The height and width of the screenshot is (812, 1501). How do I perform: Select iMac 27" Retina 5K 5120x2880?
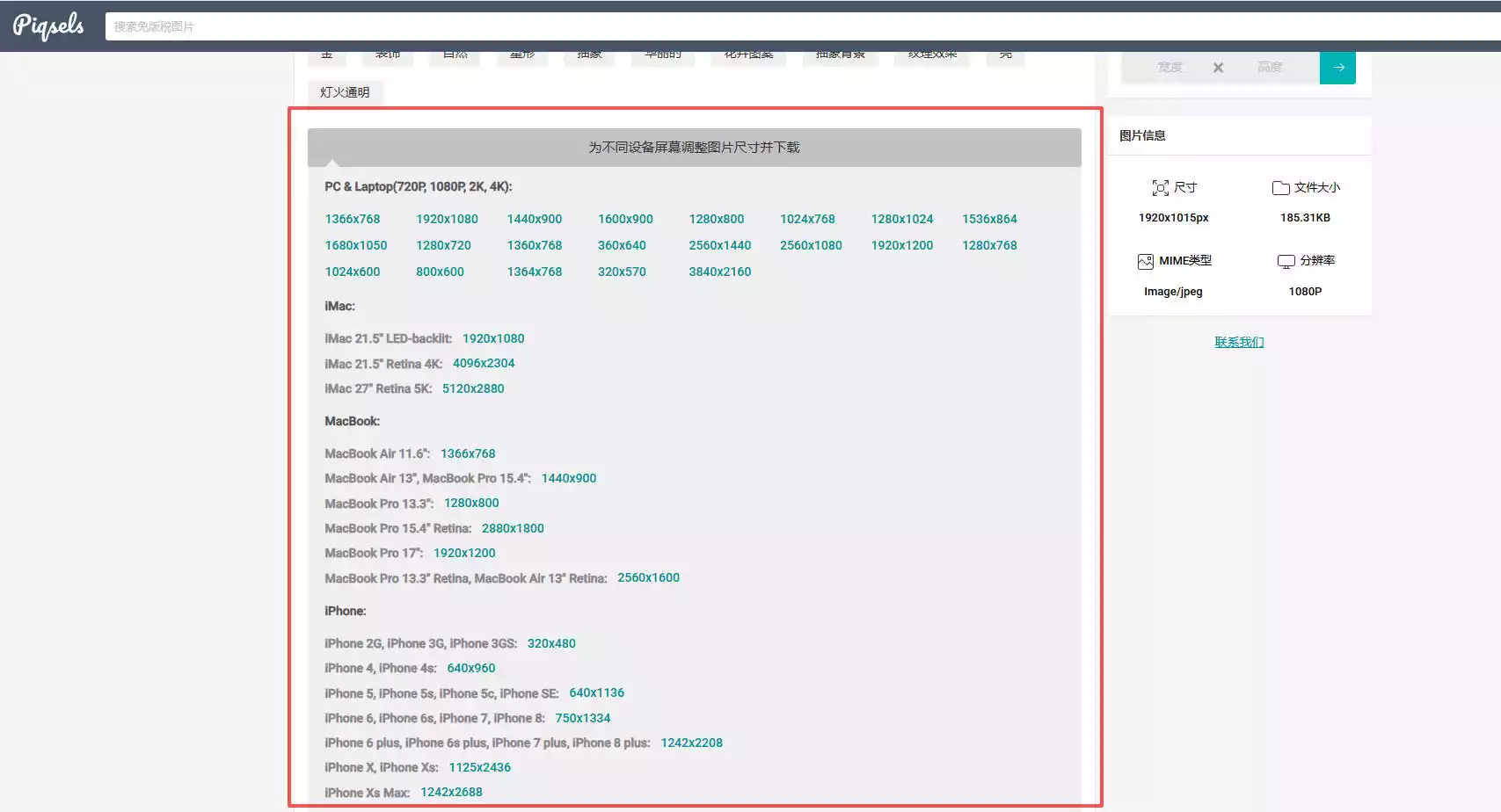473,389
